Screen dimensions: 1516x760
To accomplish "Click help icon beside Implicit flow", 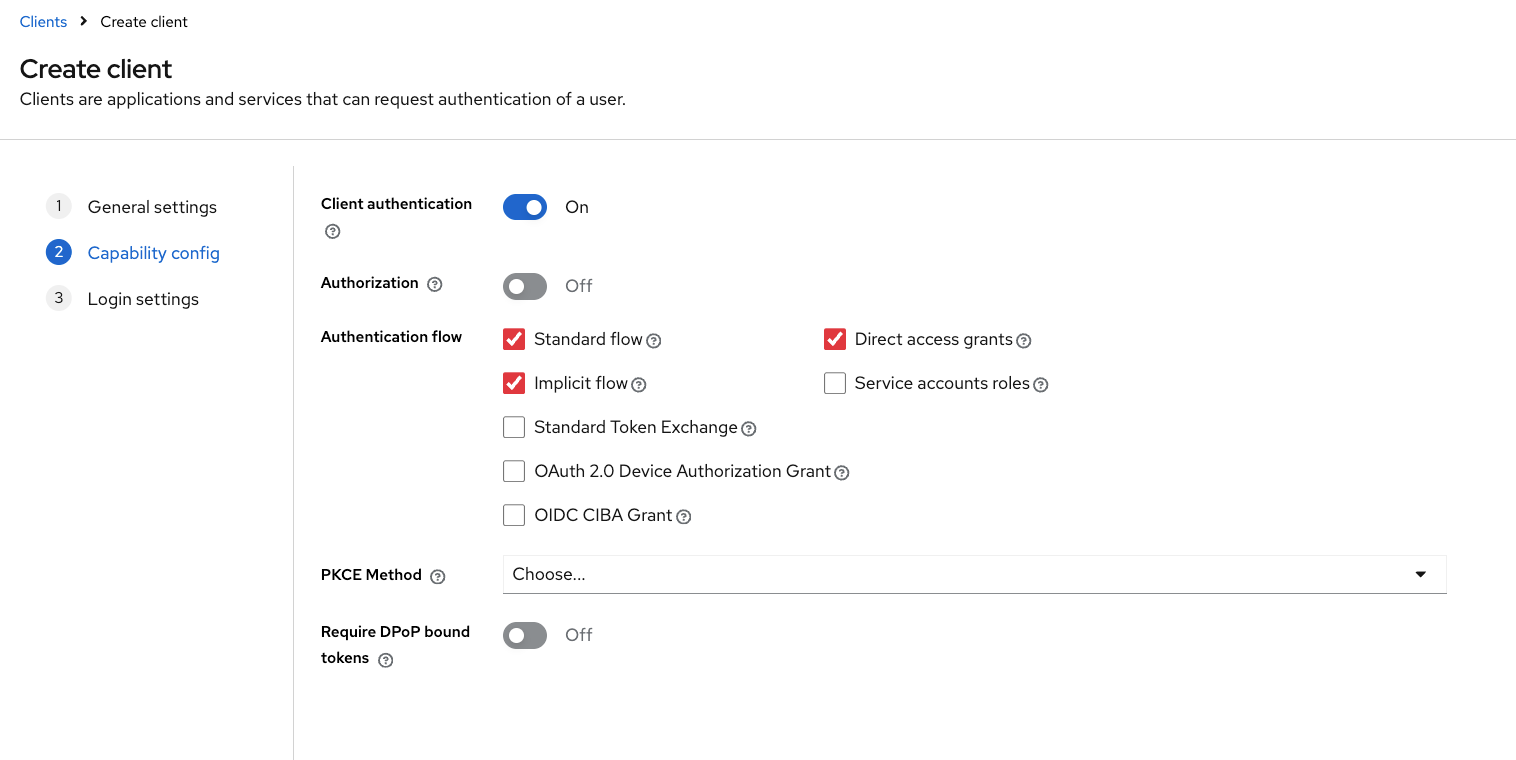I will coord(639,385).
